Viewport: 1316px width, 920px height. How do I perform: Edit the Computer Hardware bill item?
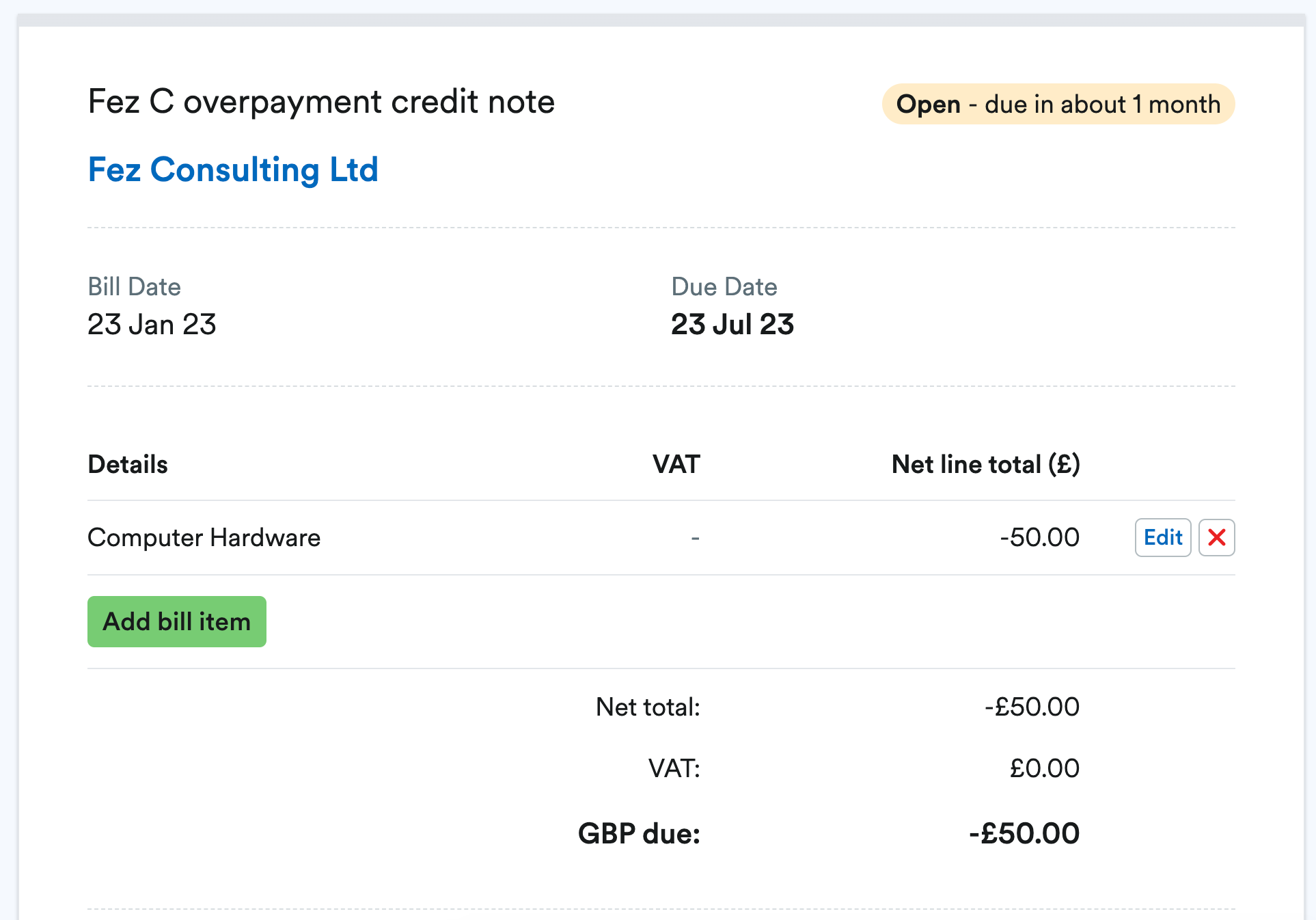pyautogui.click(x=1162, y=537)
